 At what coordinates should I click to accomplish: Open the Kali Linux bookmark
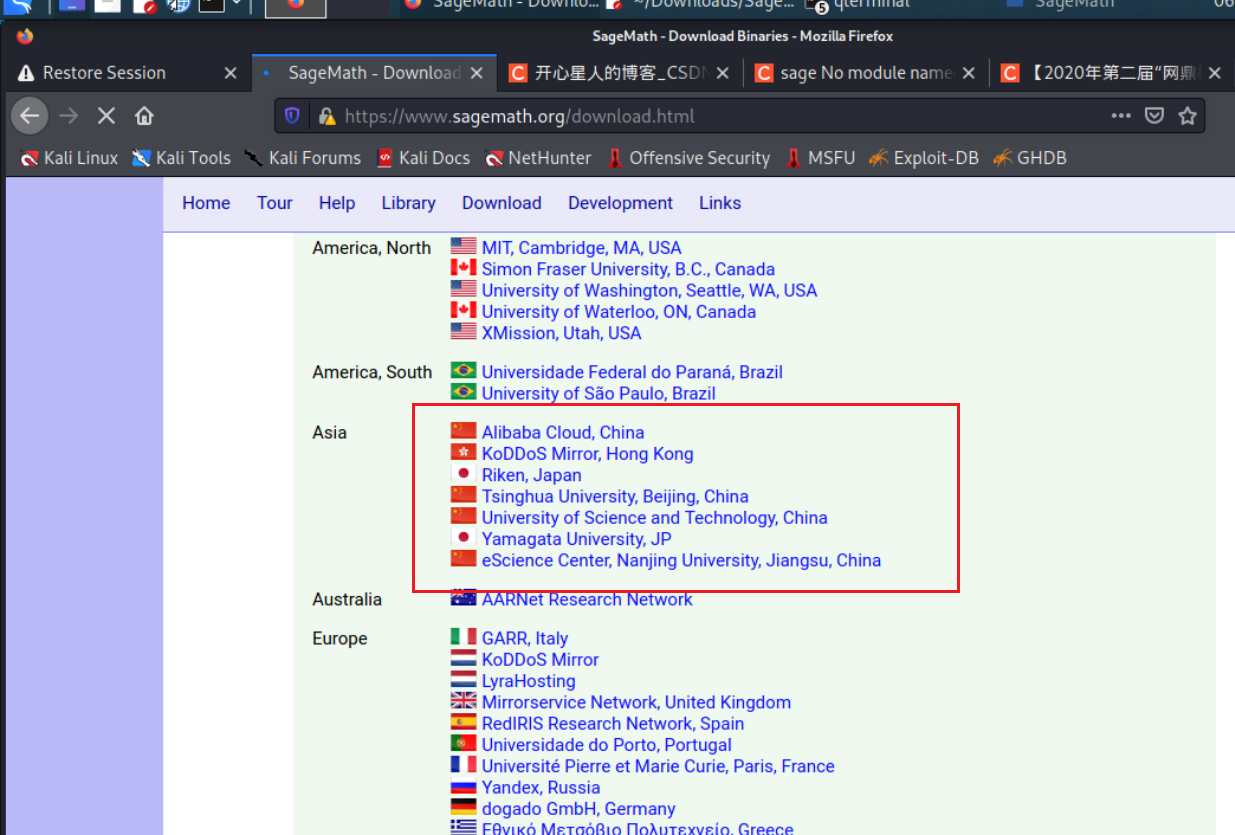[x=69, y=158]
